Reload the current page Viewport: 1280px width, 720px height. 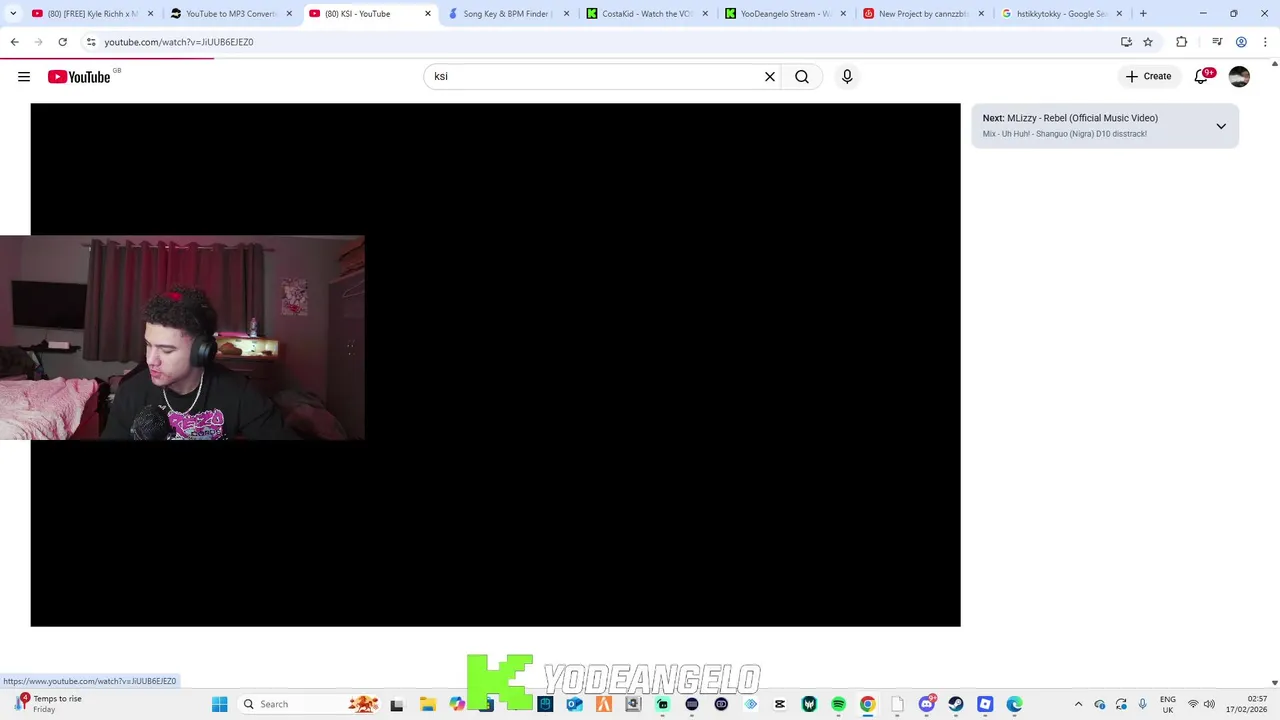[62, 42]
